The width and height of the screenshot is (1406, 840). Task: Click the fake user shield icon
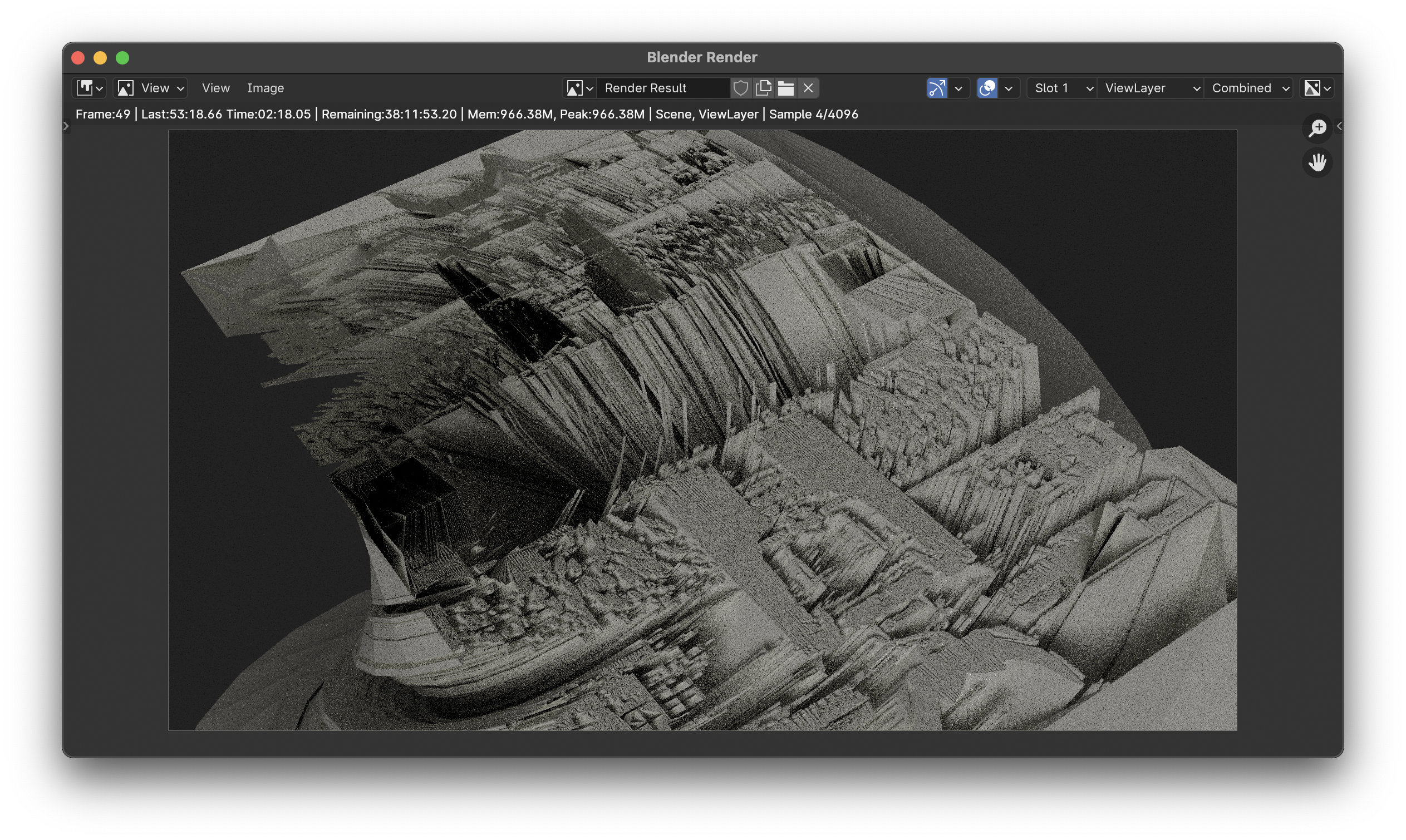pyautogui.click(x=740, y=88)
